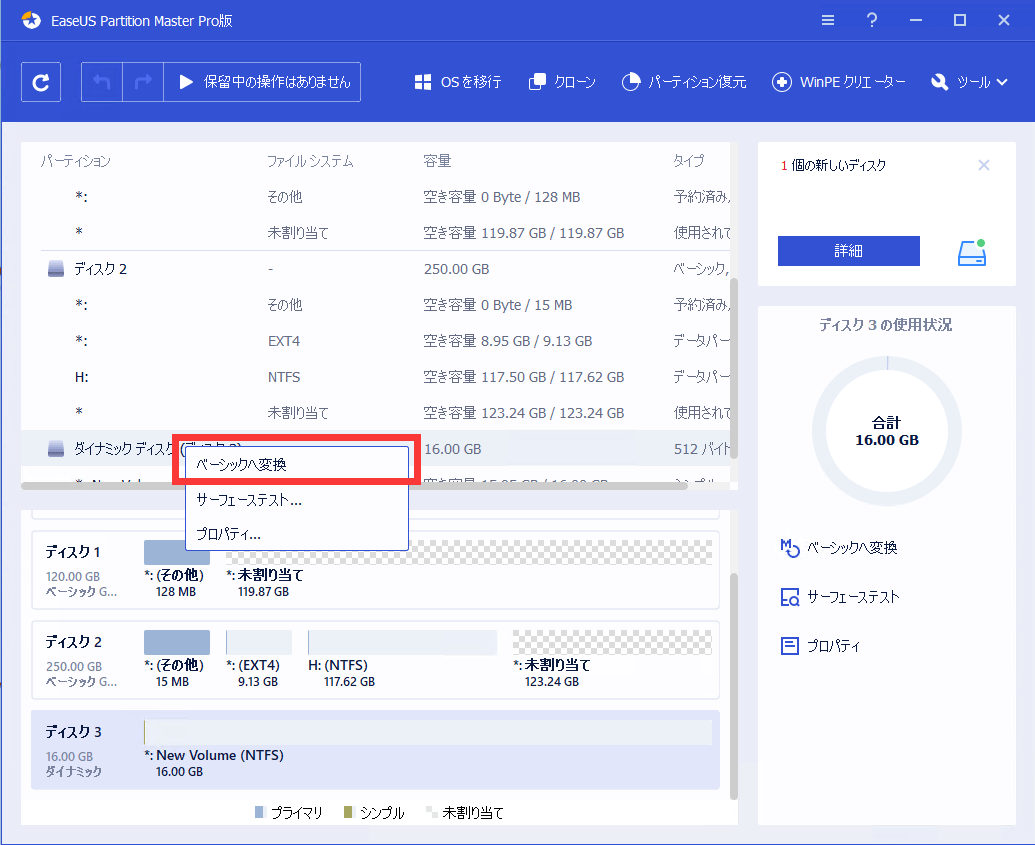Click the 詳細 button
Image resolution: width=1035 pixels, height=845 pixels.
coord(849,251)
